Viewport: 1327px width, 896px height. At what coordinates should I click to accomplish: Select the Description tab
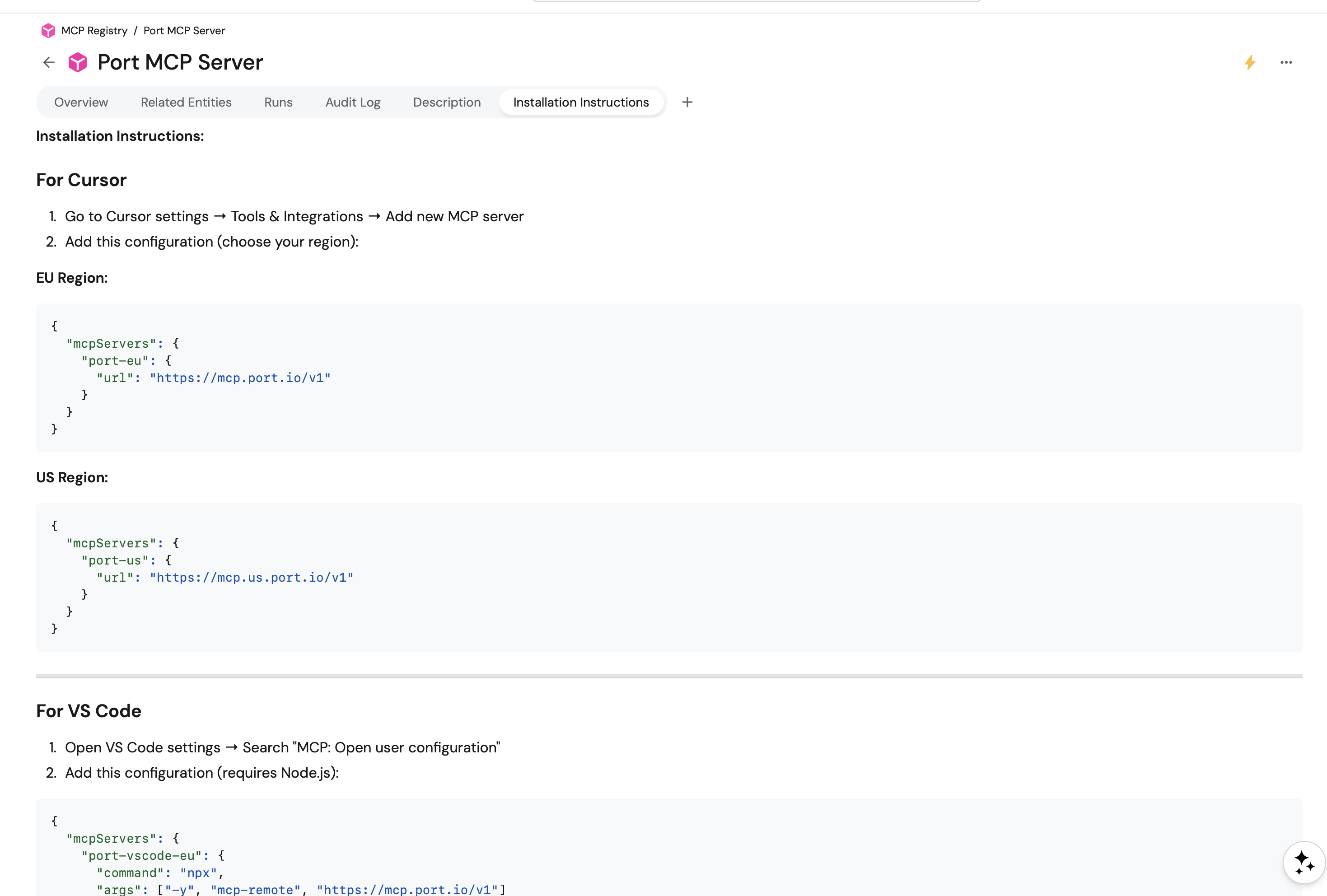[x=447, y=102]
